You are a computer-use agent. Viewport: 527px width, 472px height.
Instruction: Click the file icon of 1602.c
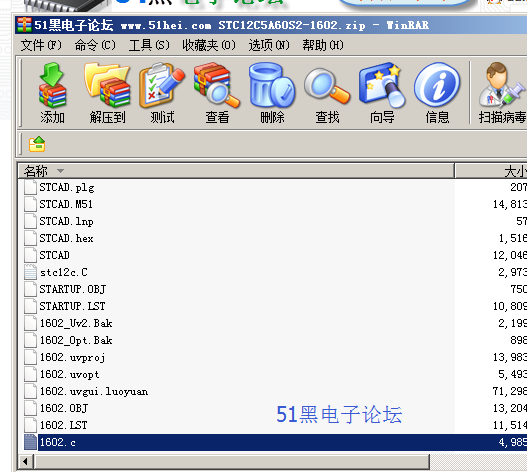(30, 442)
